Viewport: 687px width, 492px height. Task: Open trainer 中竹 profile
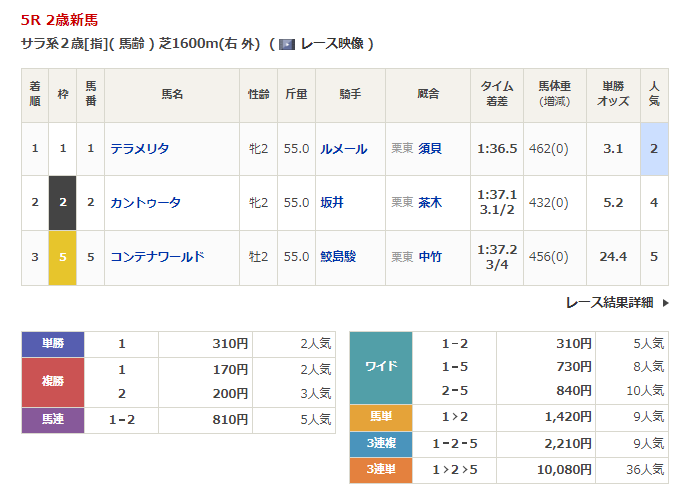[x=430, y=257]
